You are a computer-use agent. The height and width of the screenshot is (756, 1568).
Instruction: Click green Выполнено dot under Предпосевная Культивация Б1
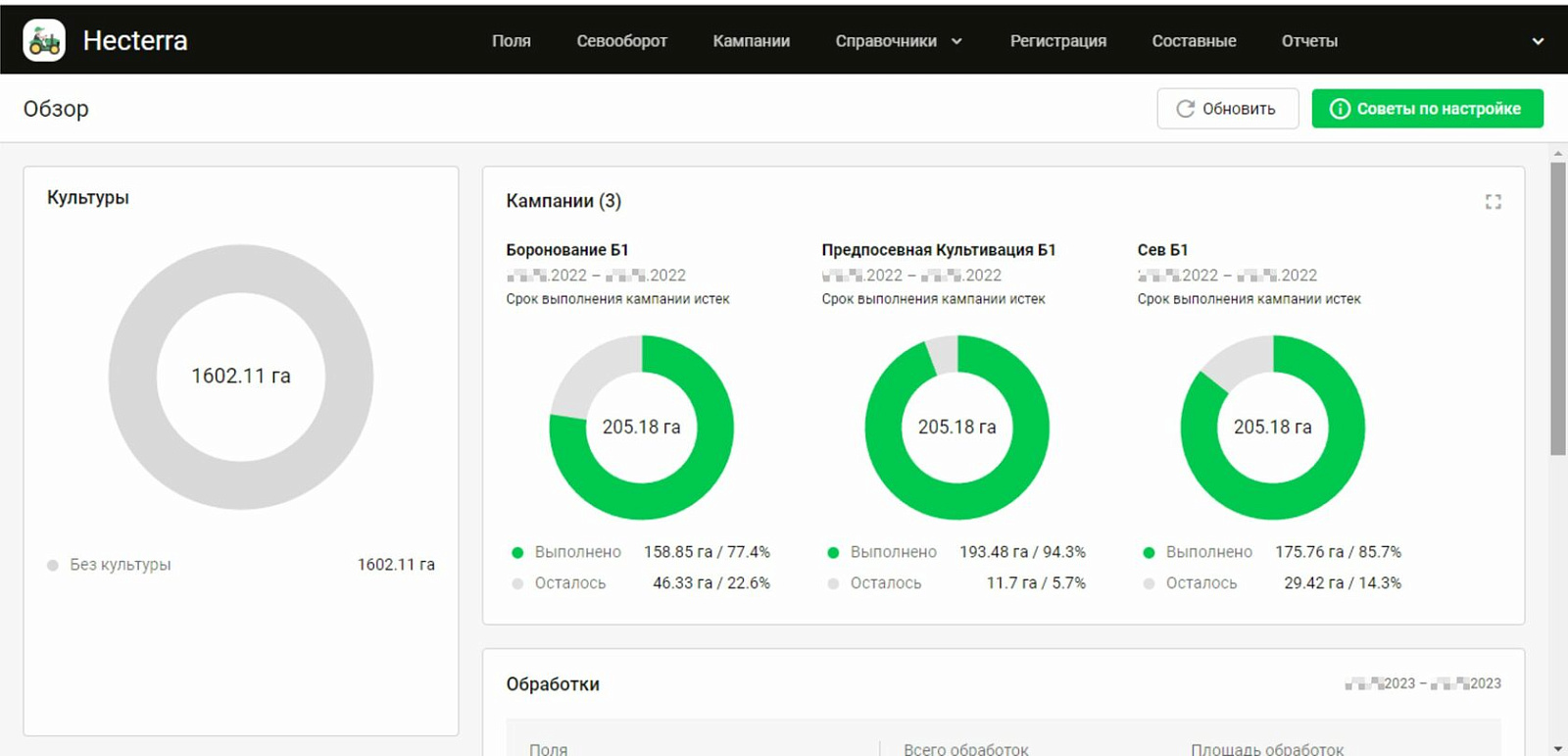tap(833, 552)
